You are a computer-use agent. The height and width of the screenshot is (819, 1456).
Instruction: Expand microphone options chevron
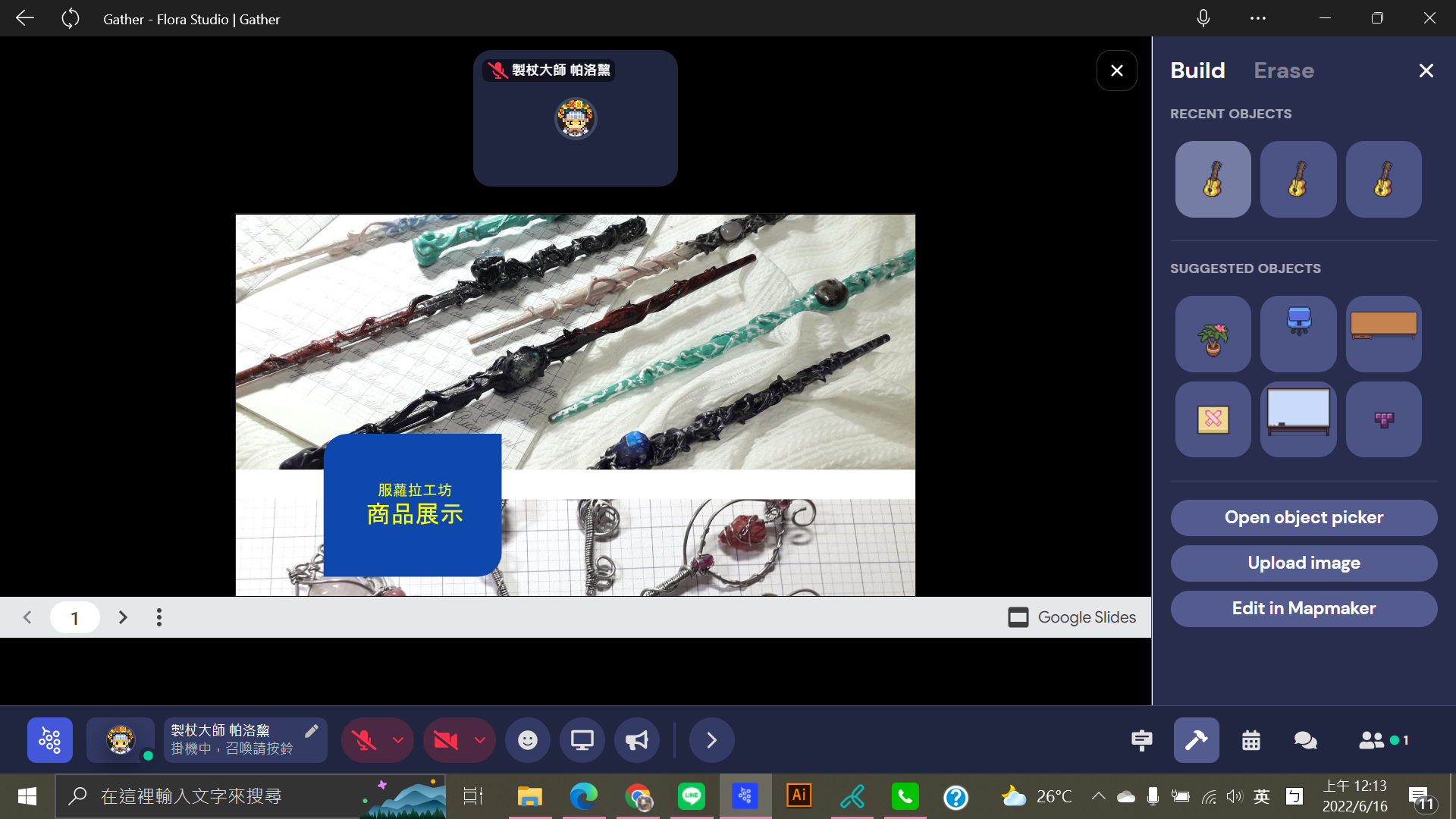tap(398, 740)
